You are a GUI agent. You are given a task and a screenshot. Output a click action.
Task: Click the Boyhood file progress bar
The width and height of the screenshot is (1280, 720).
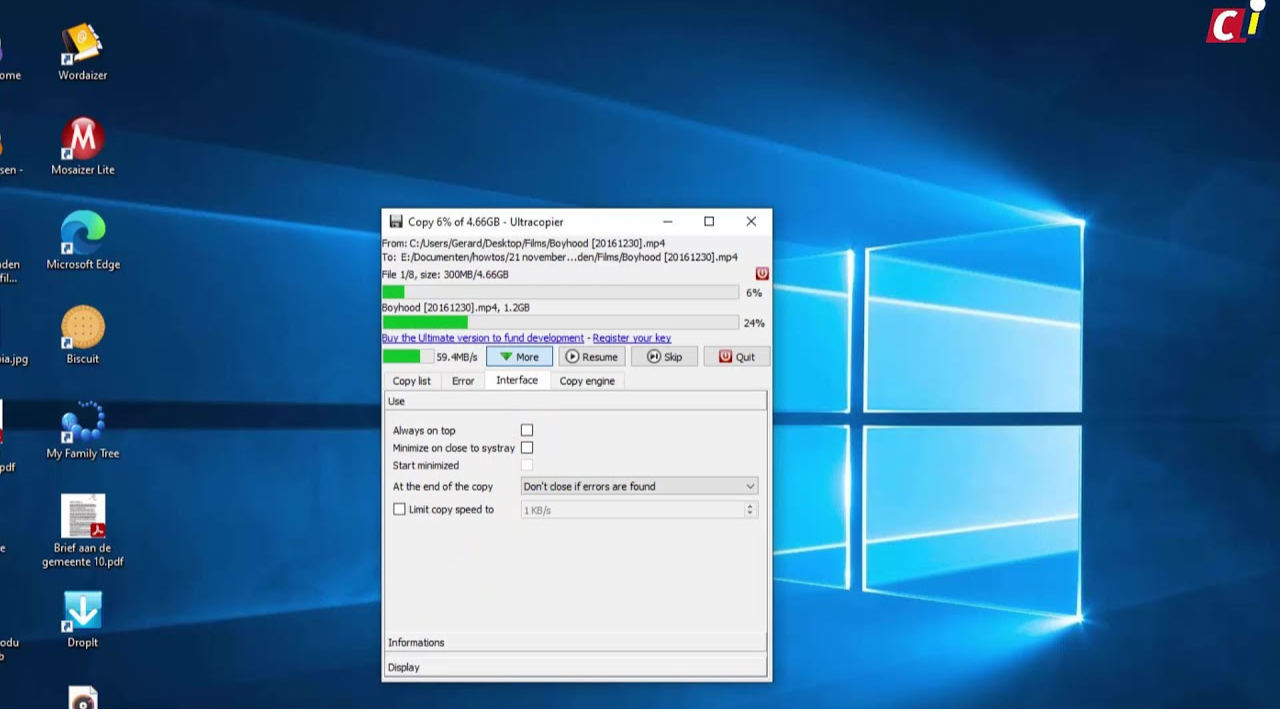(560, 323)
